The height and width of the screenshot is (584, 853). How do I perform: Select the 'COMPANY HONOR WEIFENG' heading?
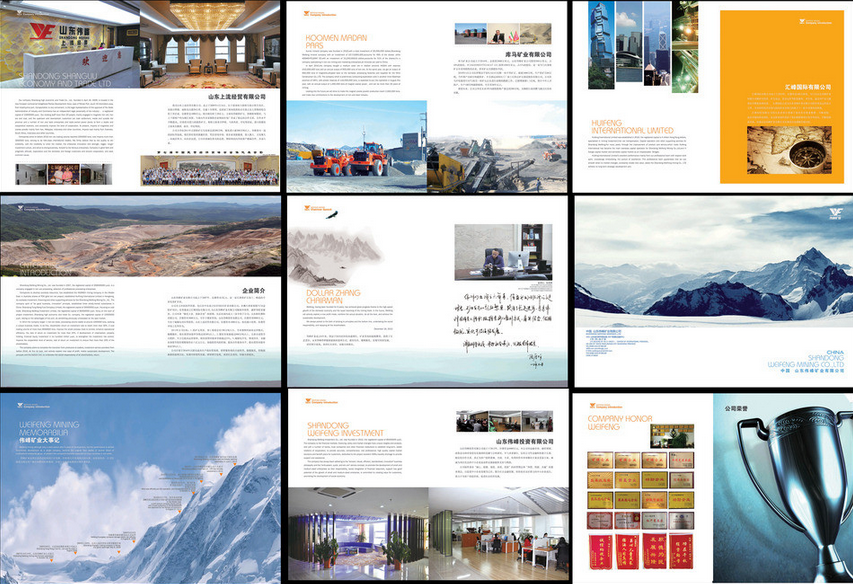point(620,423)
